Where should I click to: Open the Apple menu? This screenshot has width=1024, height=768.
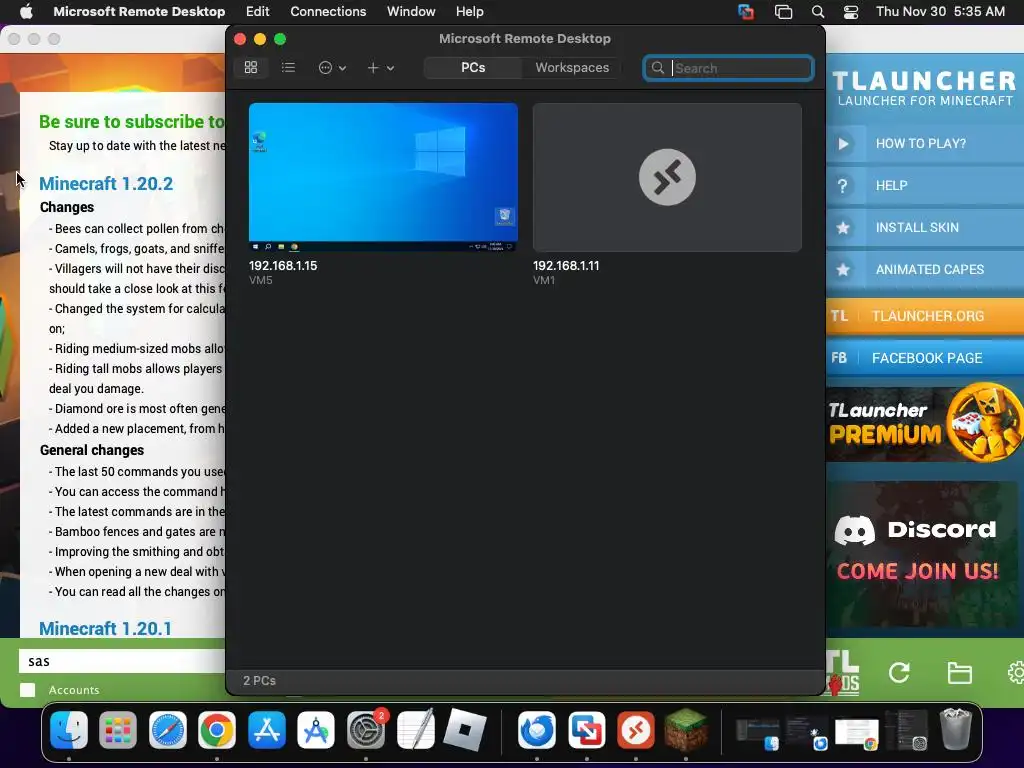coord(26,11)
